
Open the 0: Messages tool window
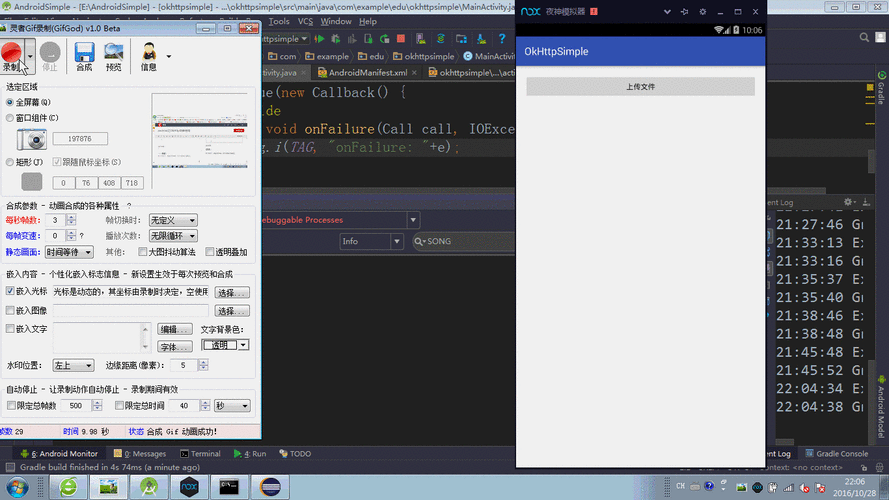[140, 454]
